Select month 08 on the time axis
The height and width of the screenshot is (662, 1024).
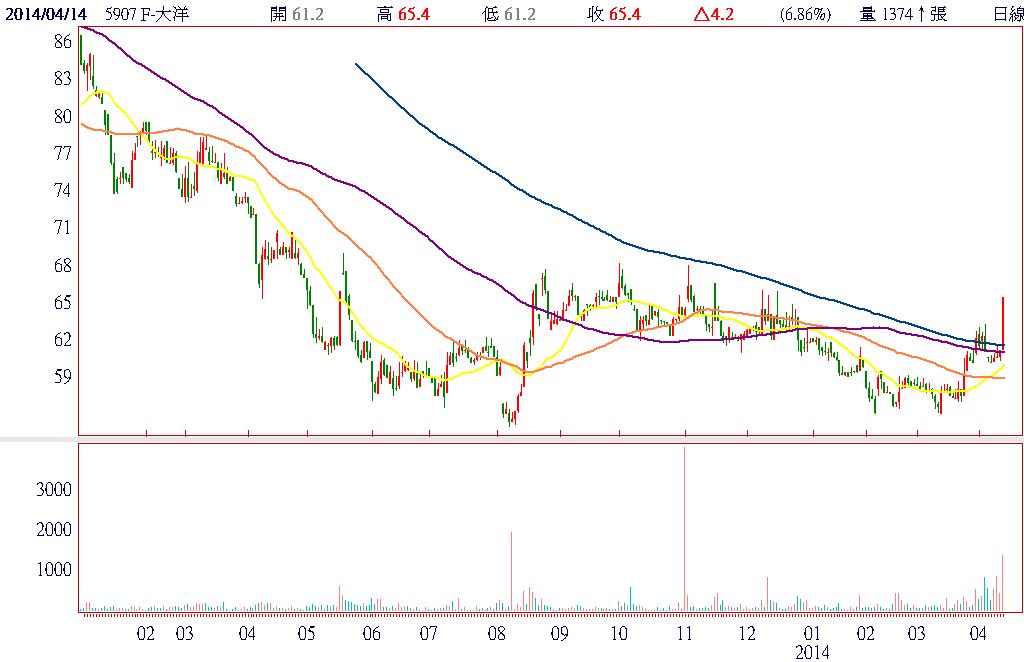click(x=496, y=633)
